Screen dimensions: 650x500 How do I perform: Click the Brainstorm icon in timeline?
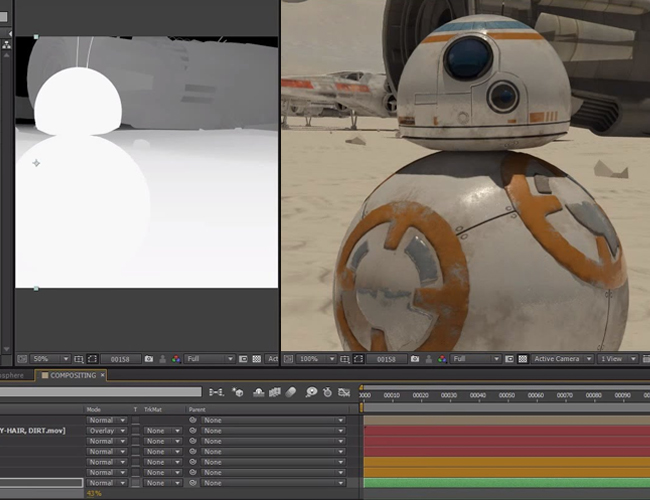click(x=311, y=392)
